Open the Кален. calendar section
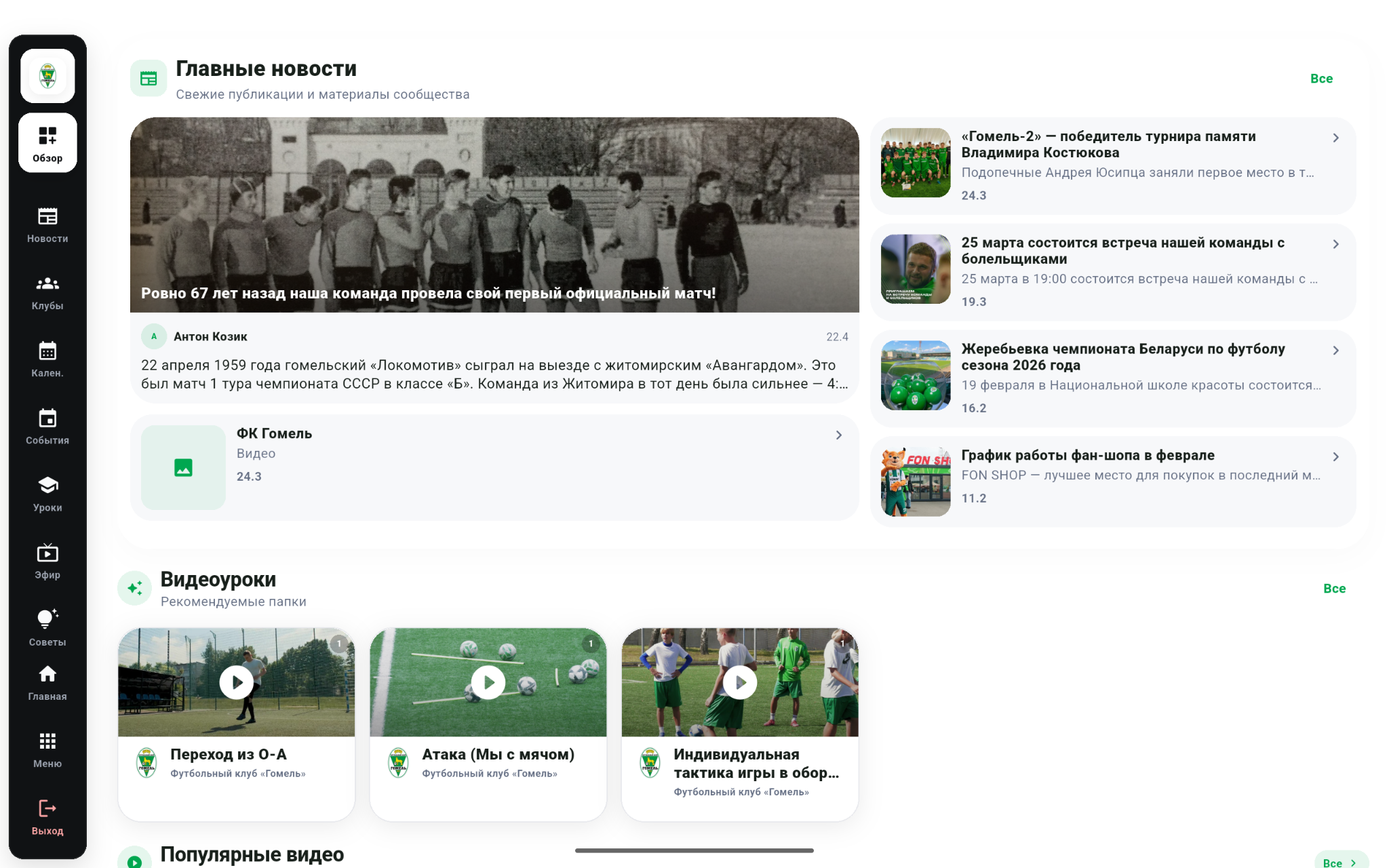 47,359
